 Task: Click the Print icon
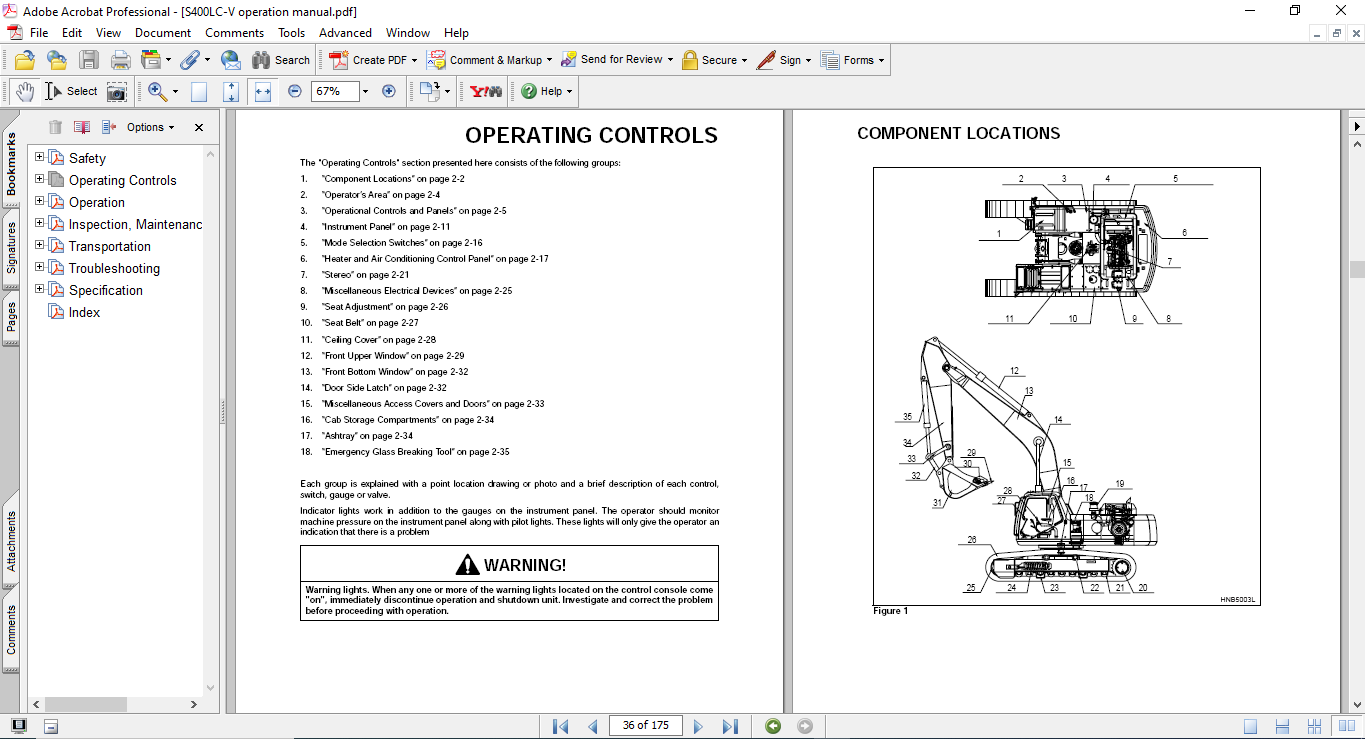point(121,60)
